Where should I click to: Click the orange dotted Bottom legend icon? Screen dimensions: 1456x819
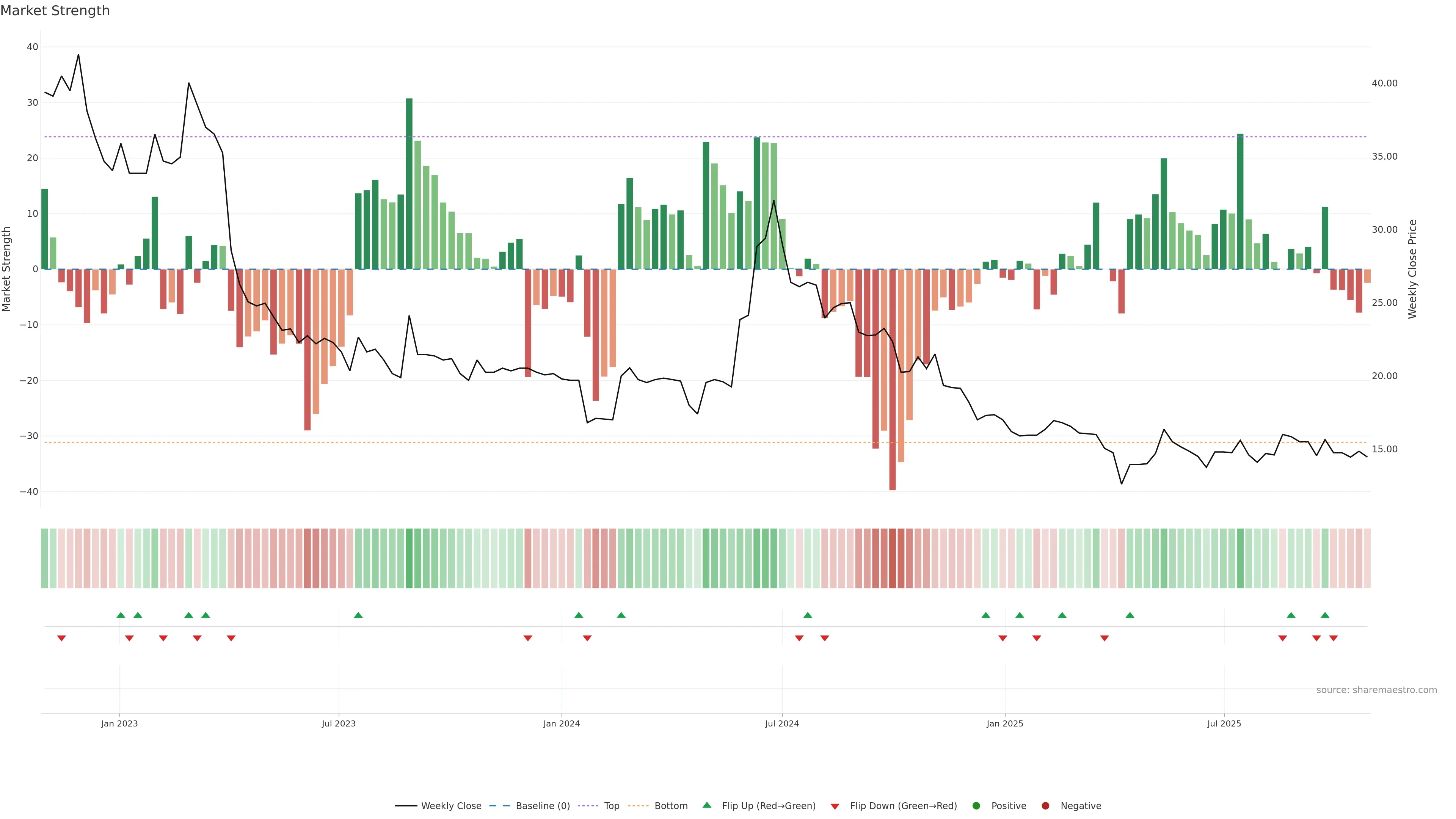(x=638, y=805)
